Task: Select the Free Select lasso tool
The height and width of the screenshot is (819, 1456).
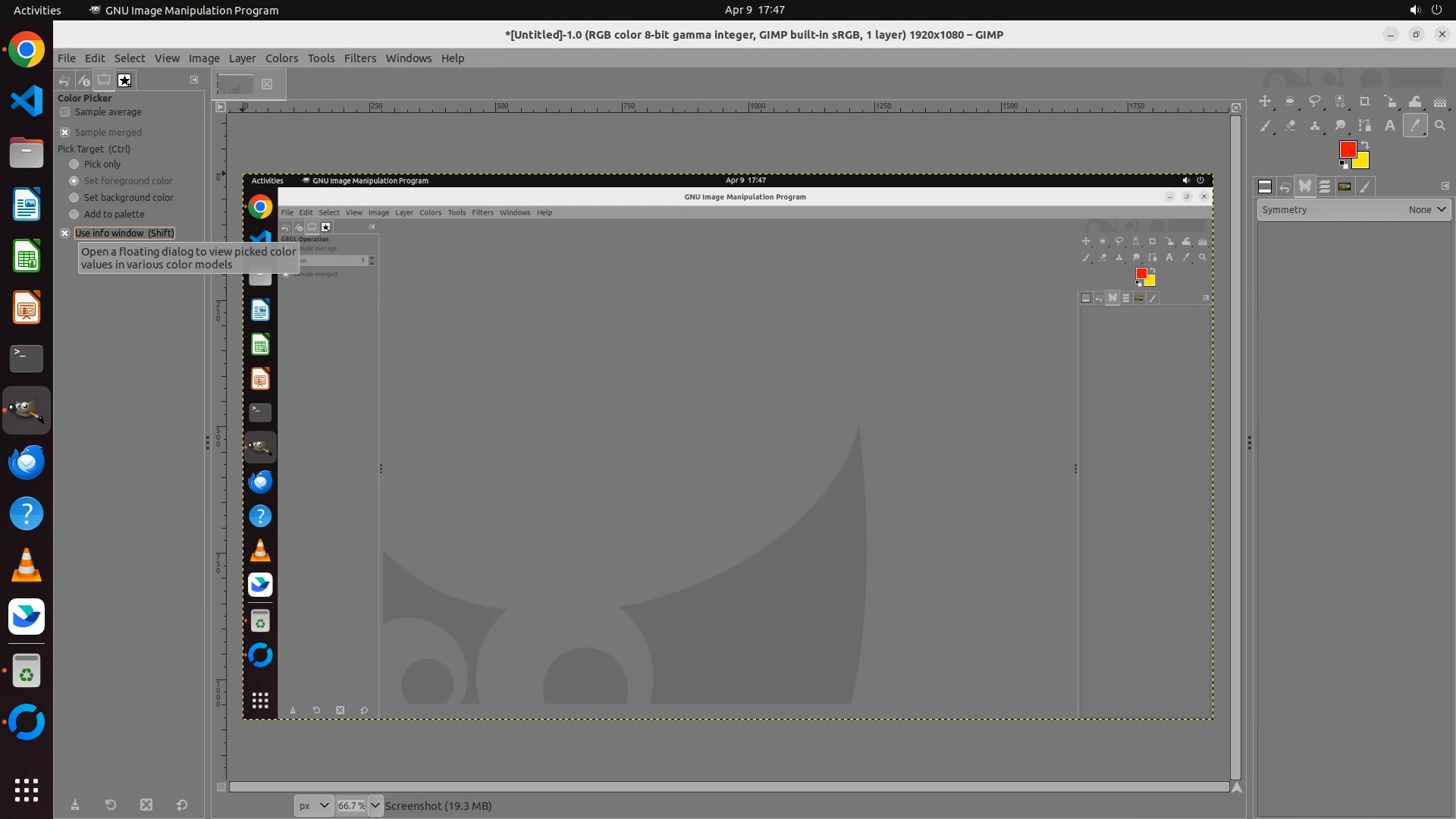Action: point(1315,102)
